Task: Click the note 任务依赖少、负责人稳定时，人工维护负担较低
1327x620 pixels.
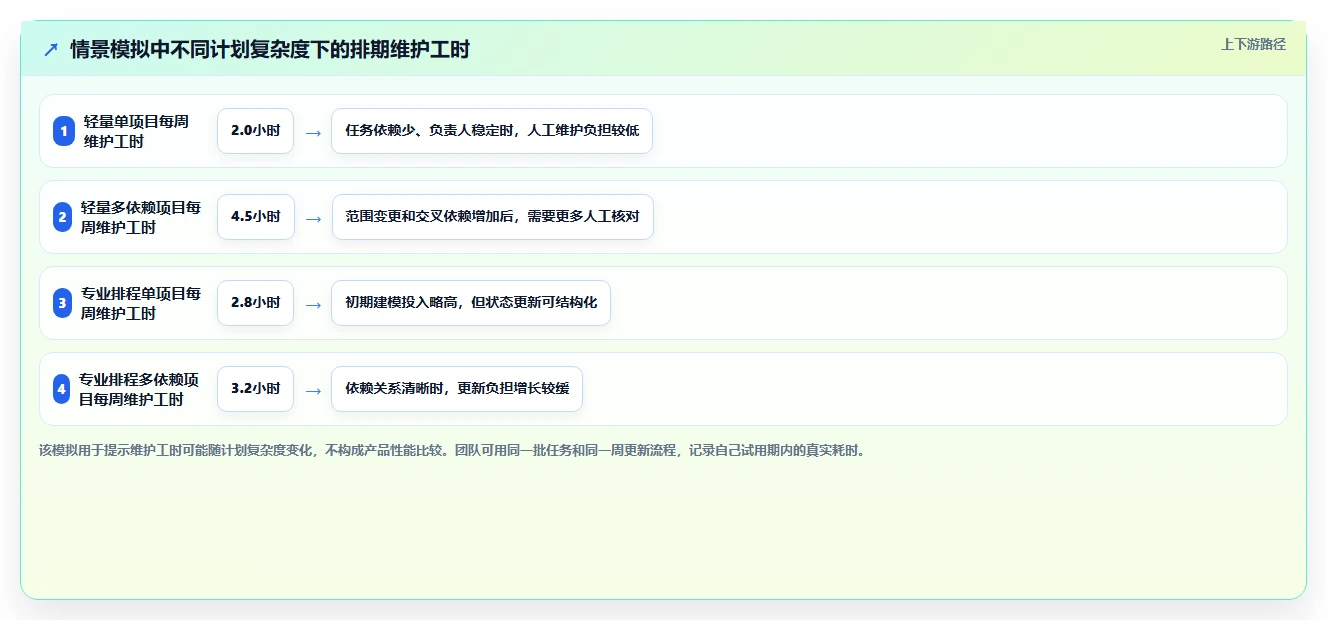Action: 492,131
